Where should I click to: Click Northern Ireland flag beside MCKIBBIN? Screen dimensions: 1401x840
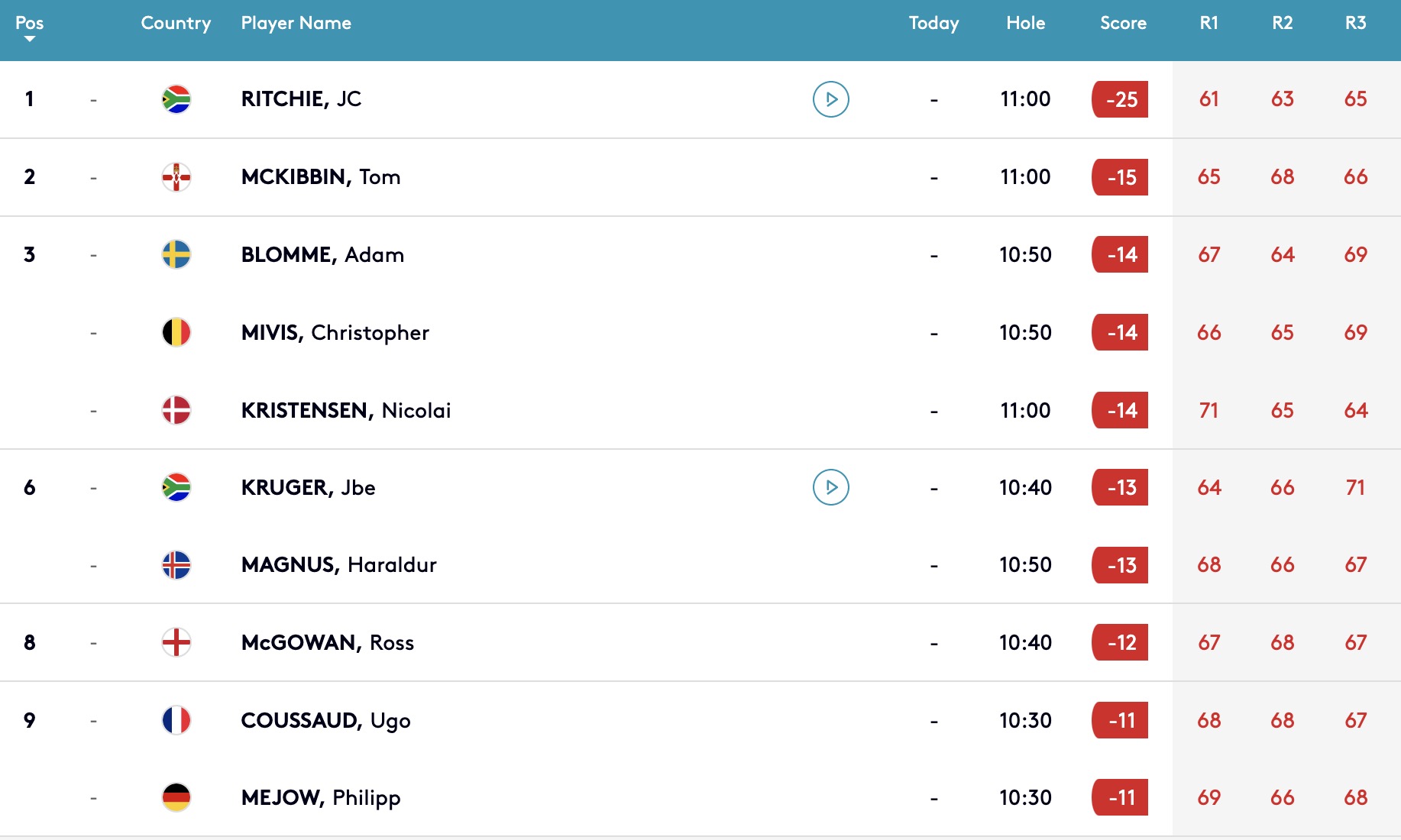tap(176, 177)
